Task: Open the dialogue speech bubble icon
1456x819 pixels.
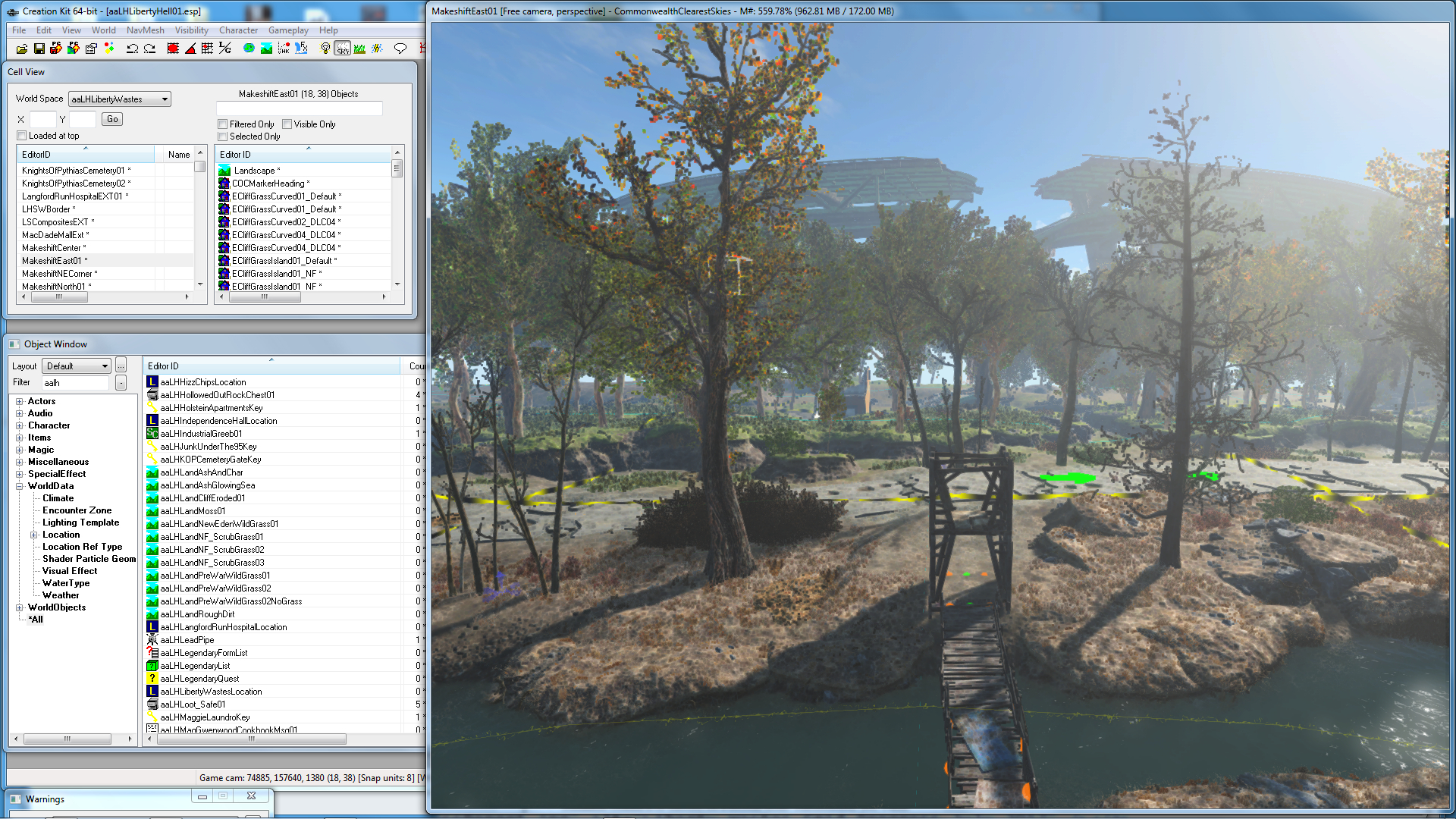Action: coord(400,49)
